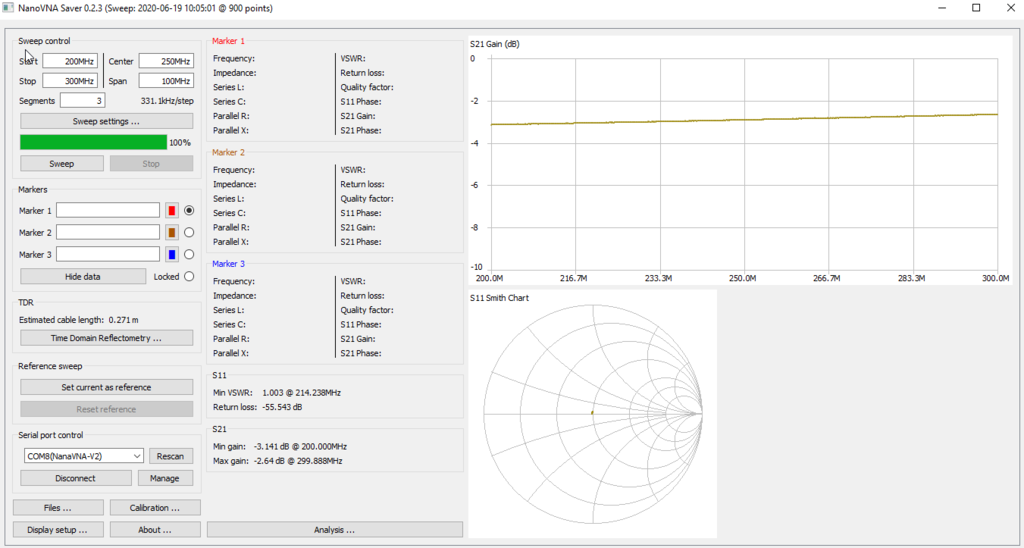Open Time Domain Reflectometry window
The width and height of the screenshot is (1024, 548).
pyautogui.click(x=106, y=338)
